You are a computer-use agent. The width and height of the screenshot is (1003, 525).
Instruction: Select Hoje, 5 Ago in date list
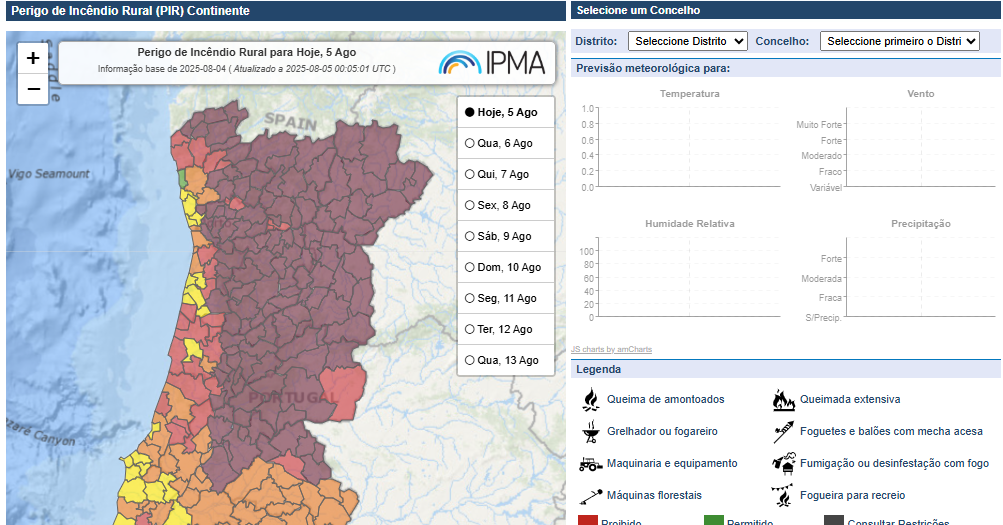pos(470,113)
